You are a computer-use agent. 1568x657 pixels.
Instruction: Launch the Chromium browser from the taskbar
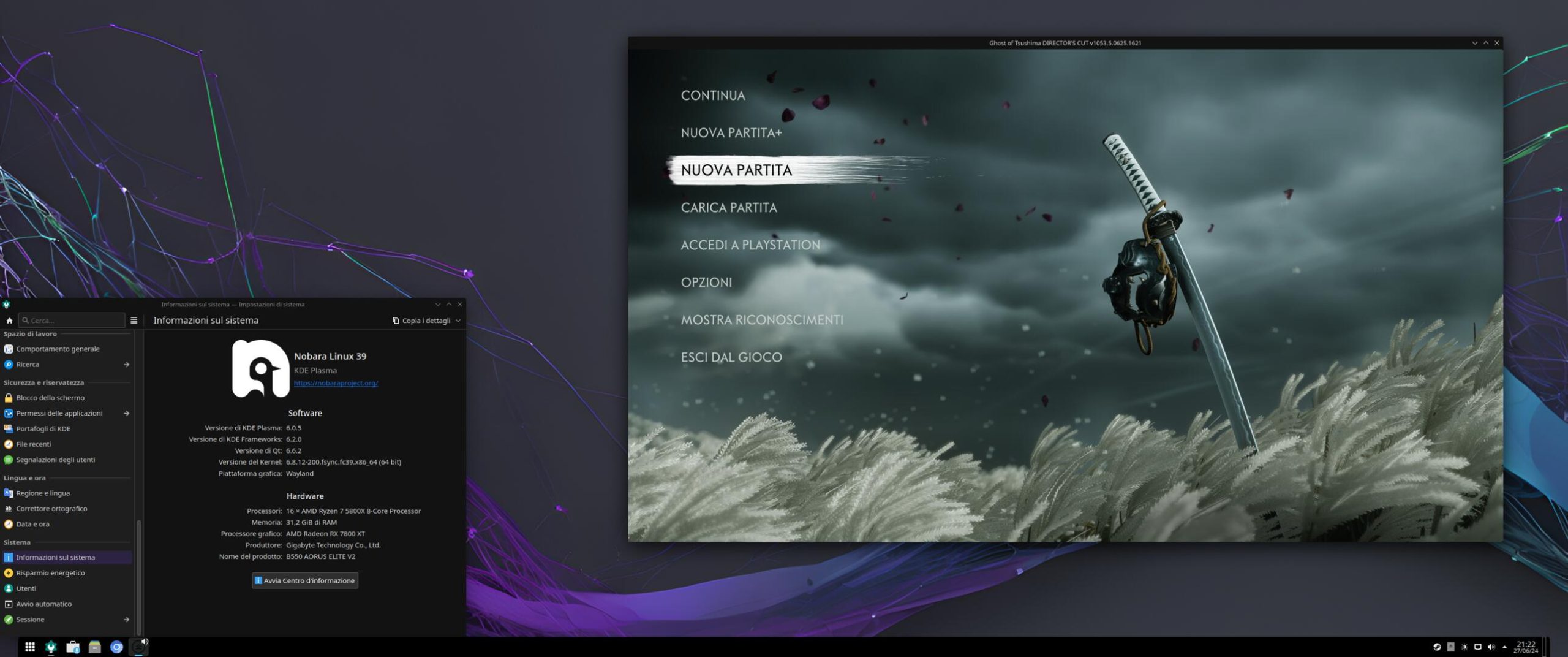click(116, 647)
